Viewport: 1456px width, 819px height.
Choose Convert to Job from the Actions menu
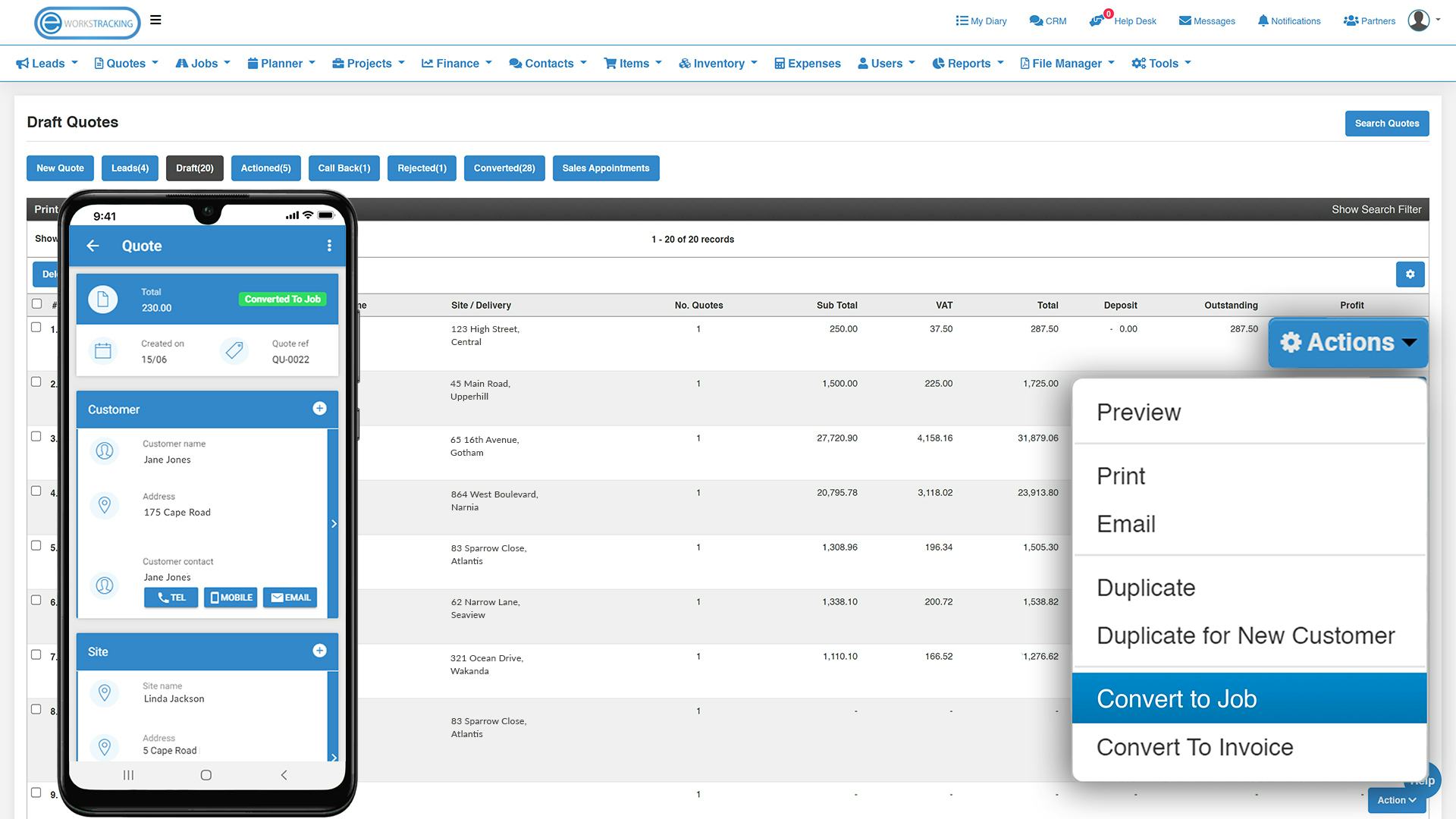(x=1176, y=698)
